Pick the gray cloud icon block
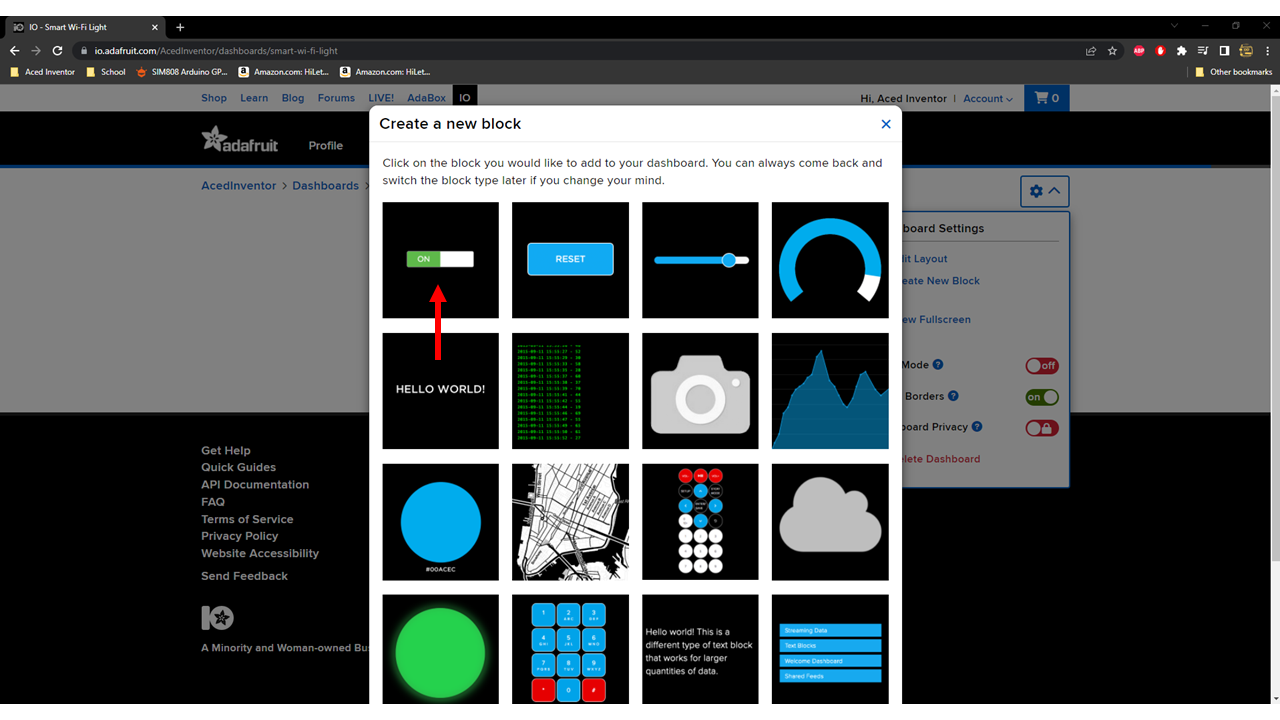The width and height of the screenshot is (1280, 720). [x=830, y=522]
